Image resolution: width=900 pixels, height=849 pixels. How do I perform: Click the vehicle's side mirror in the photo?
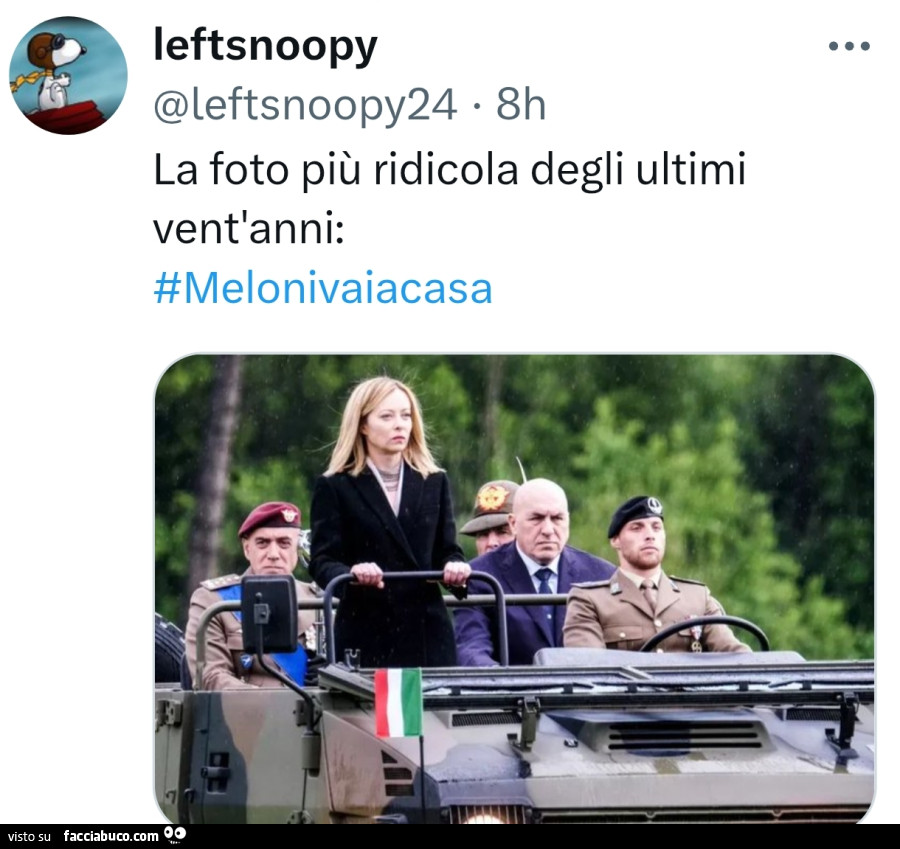(x=269, y=614)
